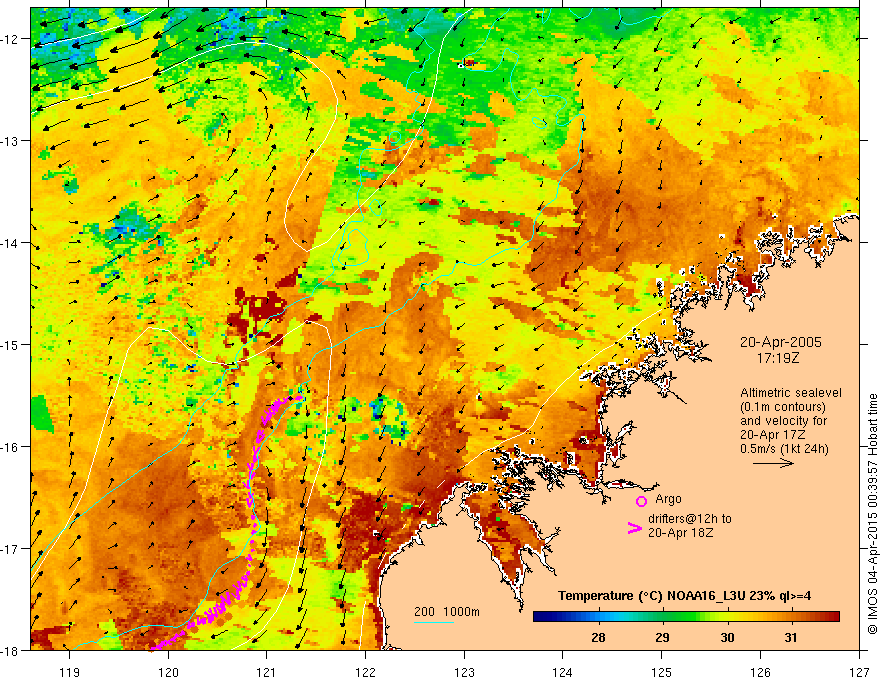880x680 pixels.
Task: Click the latitude axis label -14
Action: pyautogui.click(x=10, y=243)
